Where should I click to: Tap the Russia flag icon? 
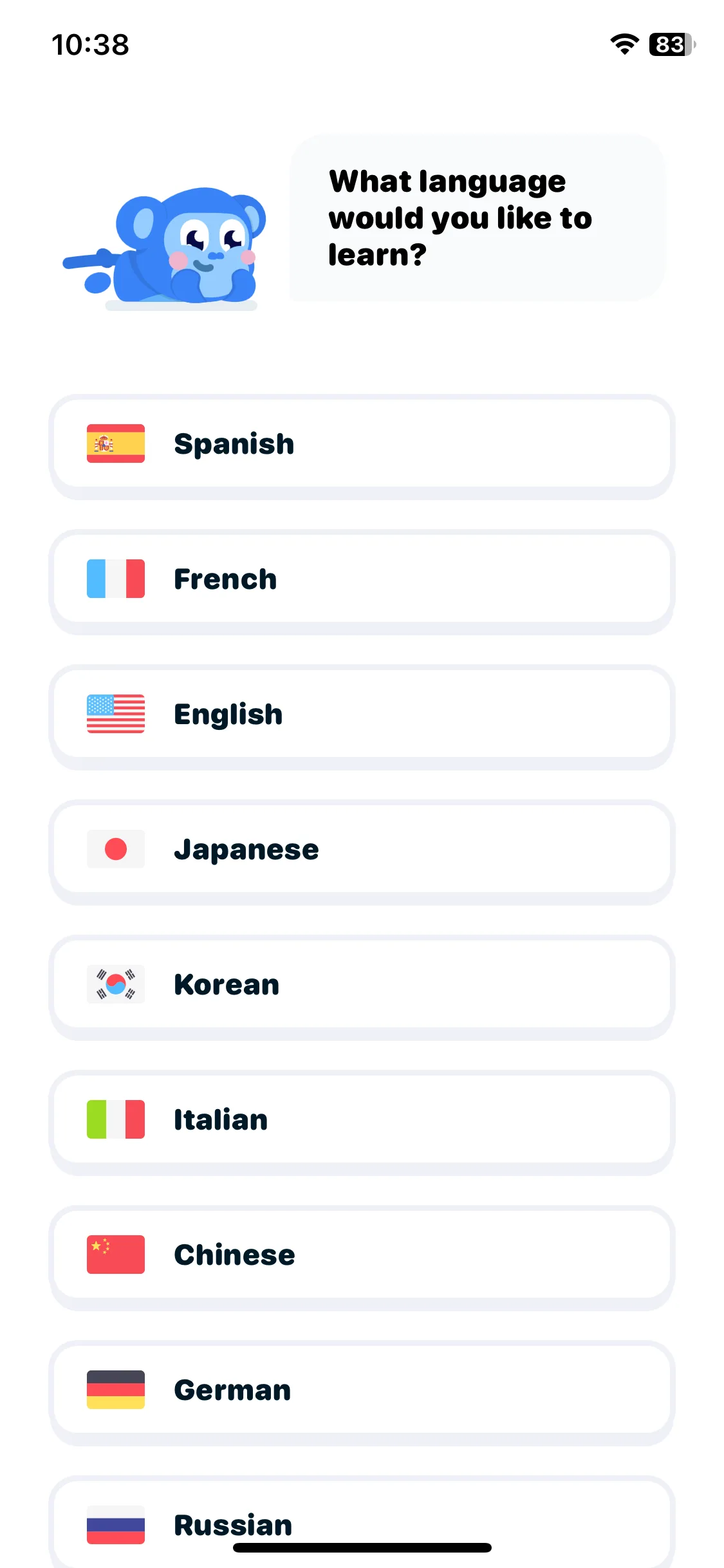pos(116,1525)
